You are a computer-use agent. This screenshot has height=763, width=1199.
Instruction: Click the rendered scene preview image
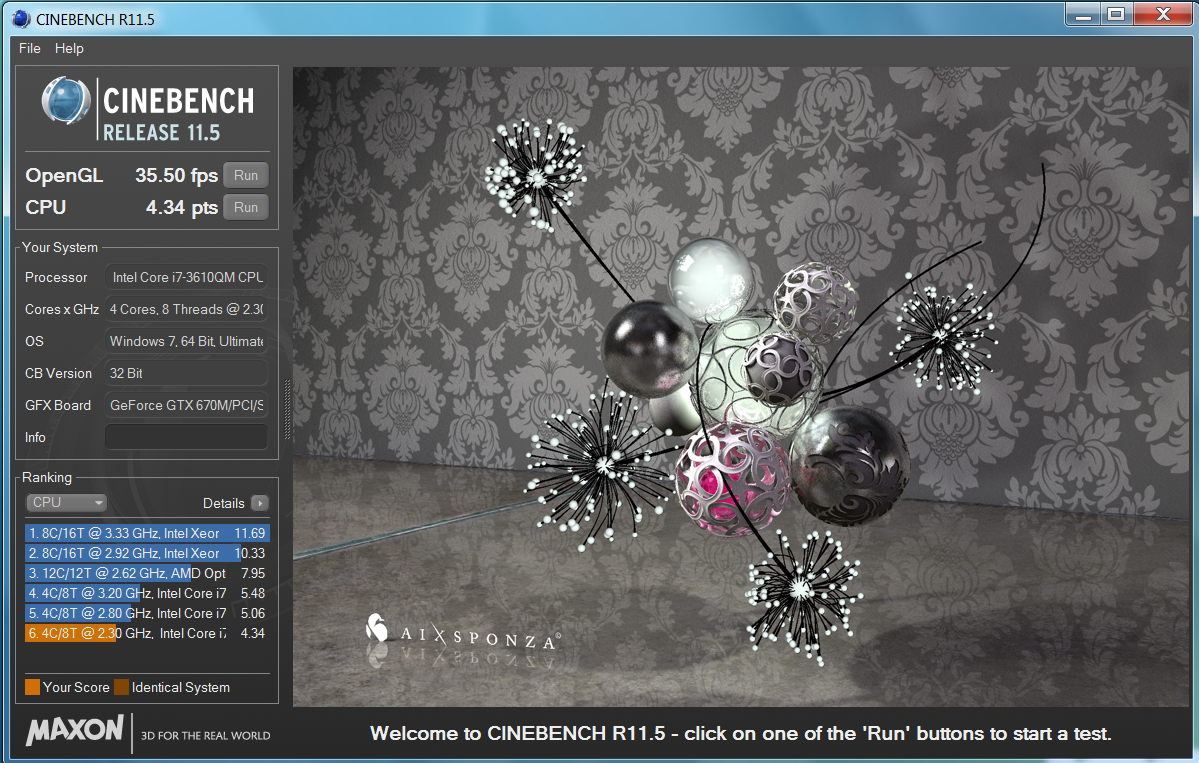point(742,386)
